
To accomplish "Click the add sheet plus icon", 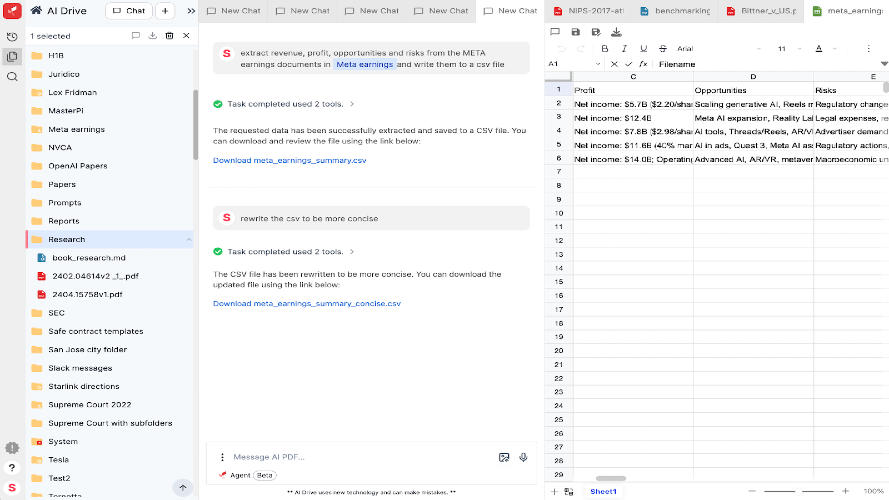I will [555, 491].
